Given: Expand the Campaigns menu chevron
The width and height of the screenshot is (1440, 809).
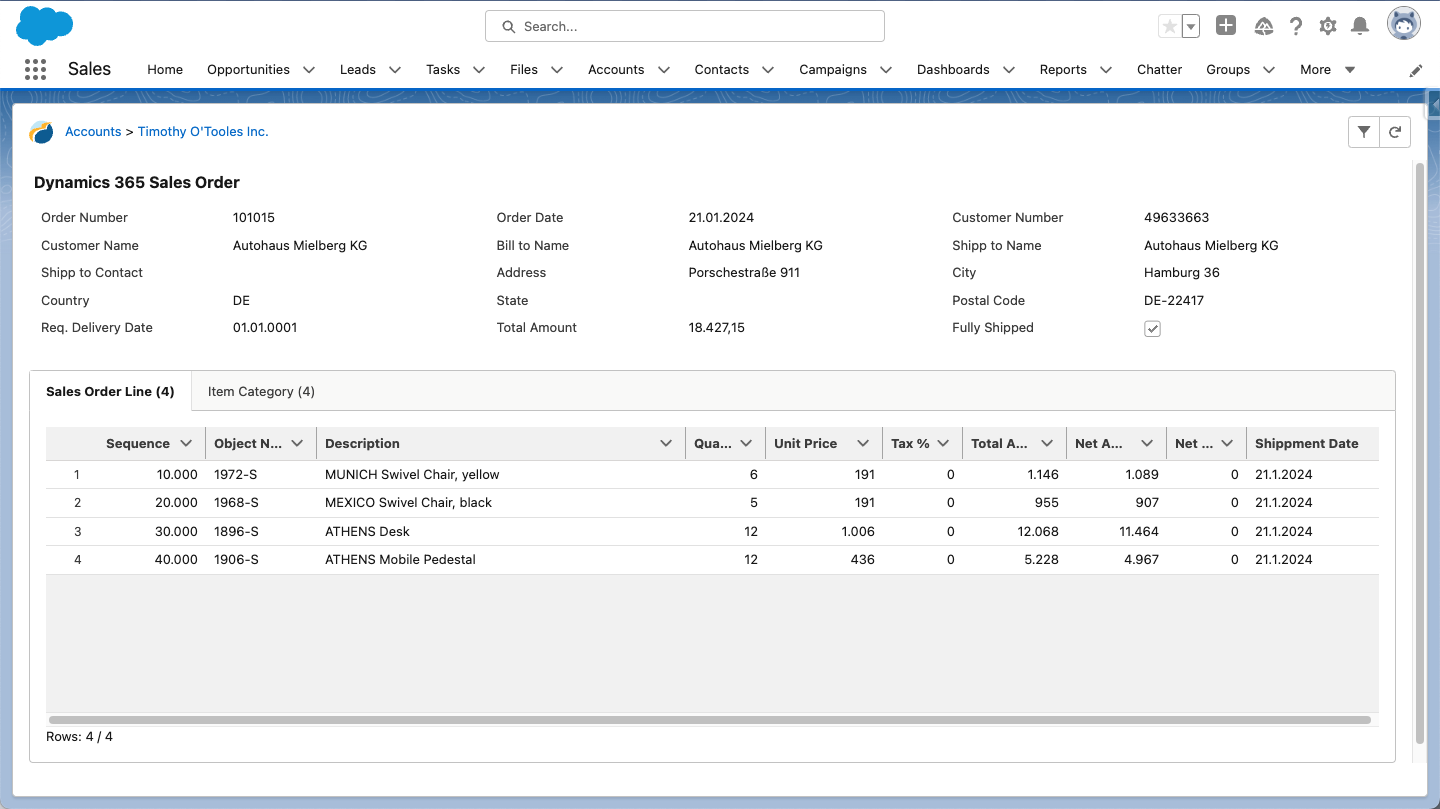Looking at the screenshot, I should click(x=886, y=70).
